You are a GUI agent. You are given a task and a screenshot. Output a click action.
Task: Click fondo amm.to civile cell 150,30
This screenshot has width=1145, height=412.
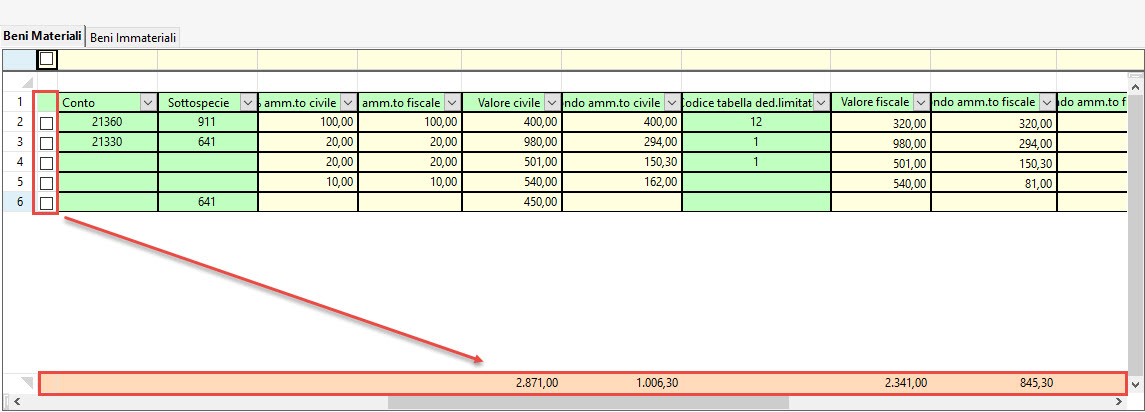coord(621,163)
